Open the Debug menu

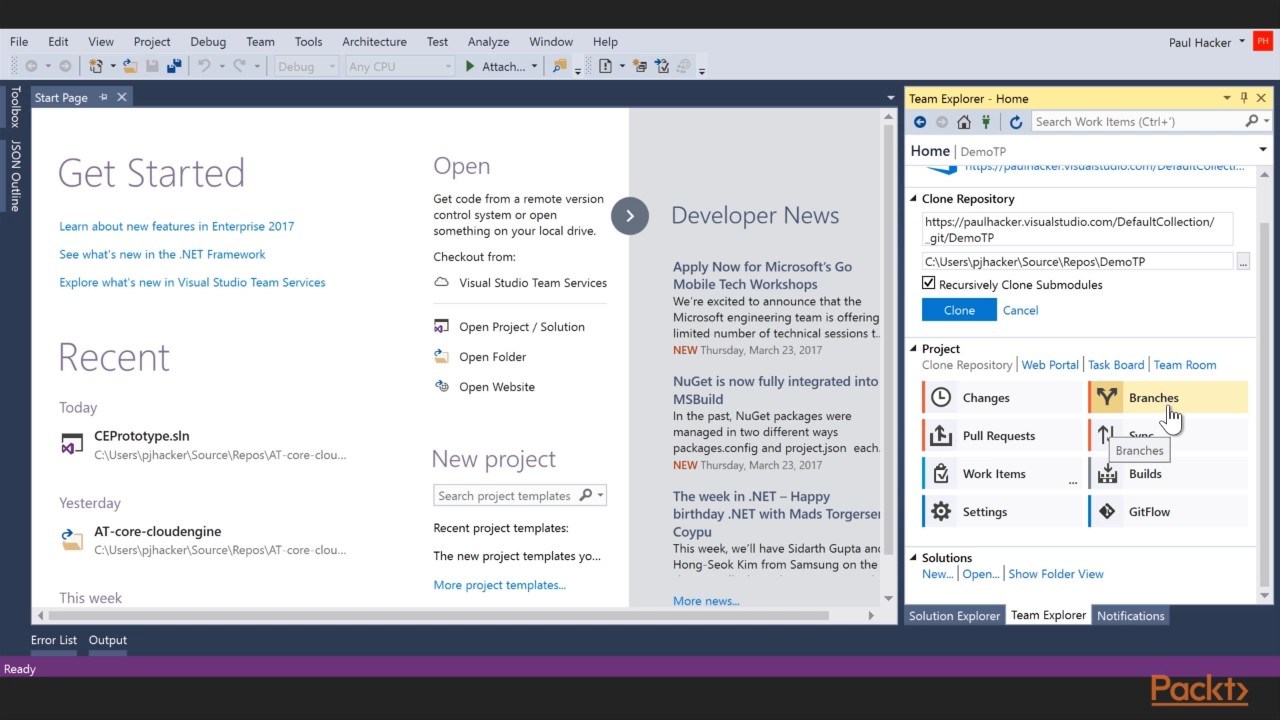(208, 42)
